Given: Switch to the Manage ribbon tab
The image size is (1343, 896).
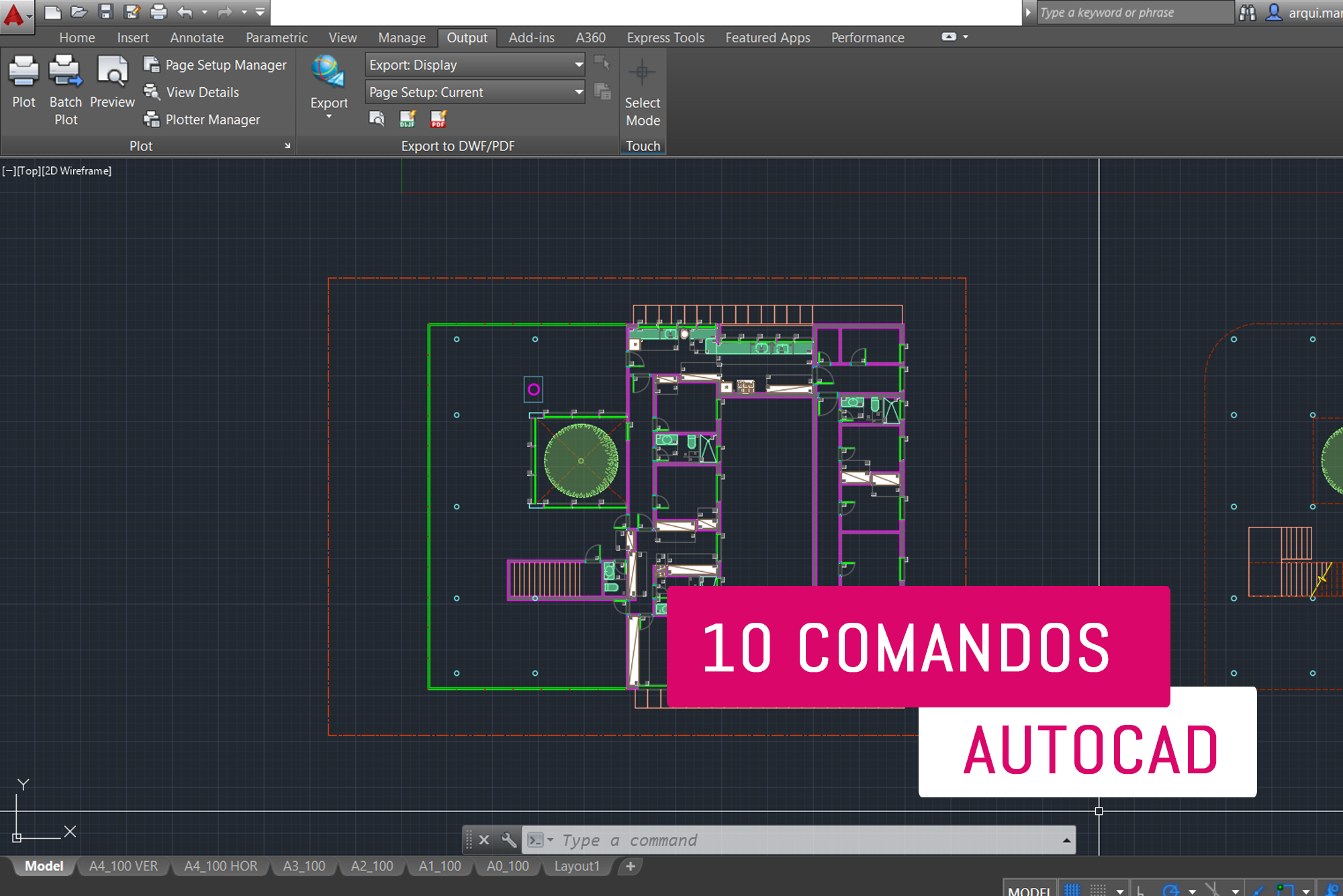Looking at the screenshot, I should point(402,38).
